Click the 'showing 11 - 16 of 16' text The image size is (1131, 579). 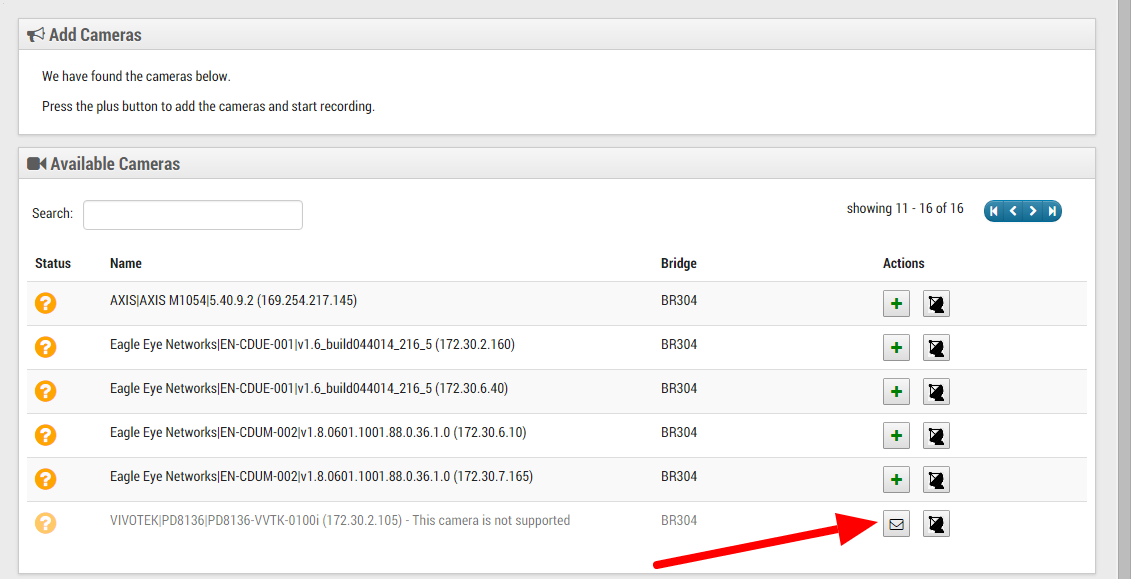tap(905, 208)
